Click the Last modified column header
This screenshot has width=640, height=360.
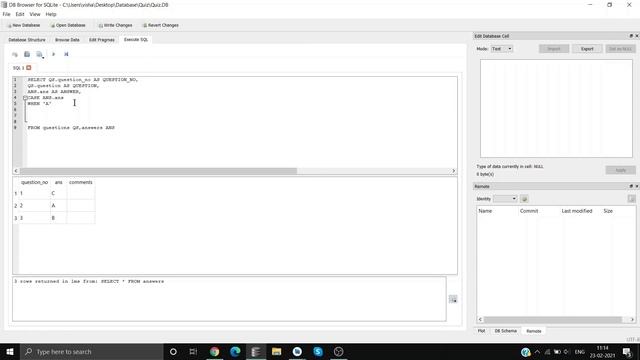(580, 211)
